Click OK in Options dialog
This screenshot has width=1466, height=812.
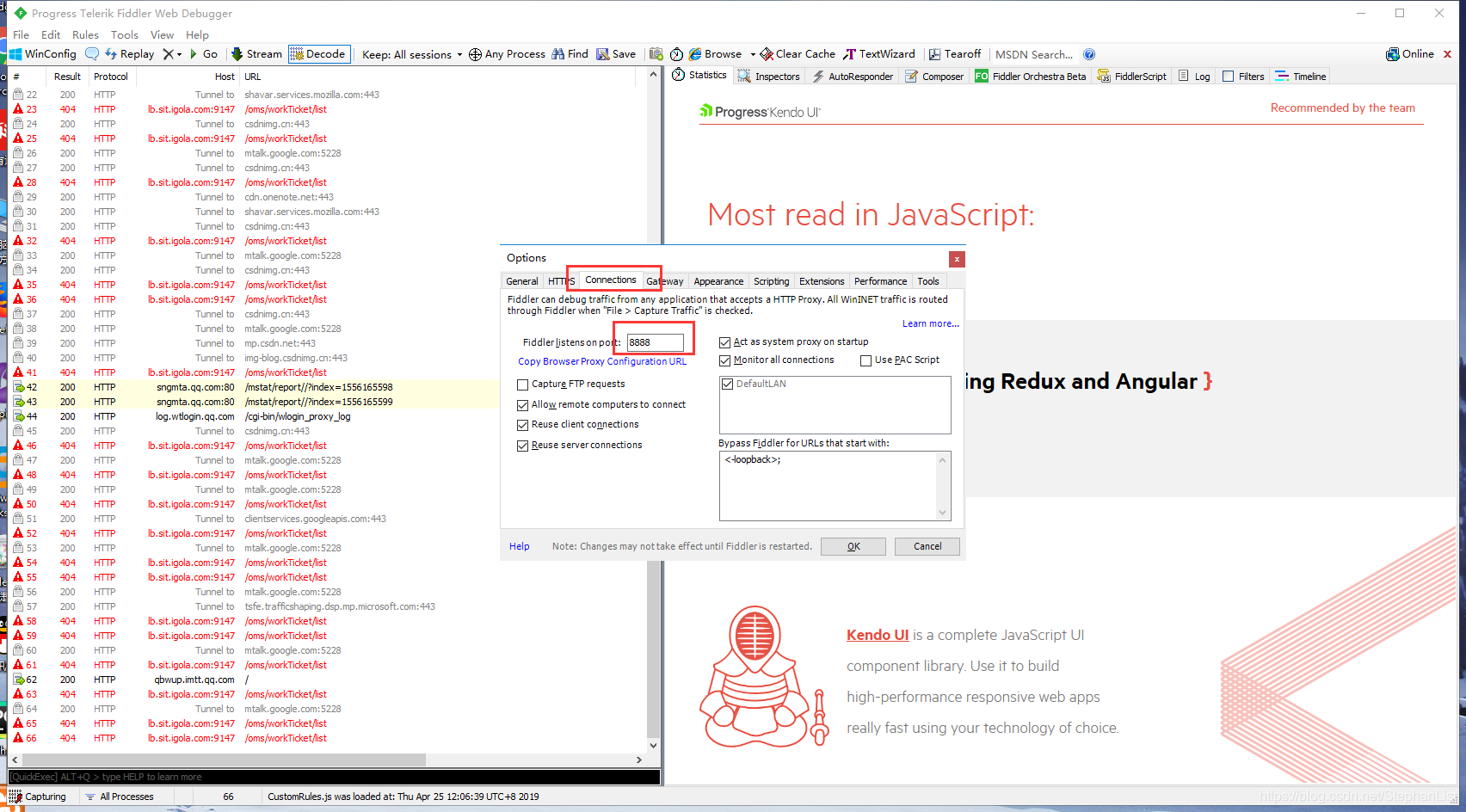(x=853, y=546)
